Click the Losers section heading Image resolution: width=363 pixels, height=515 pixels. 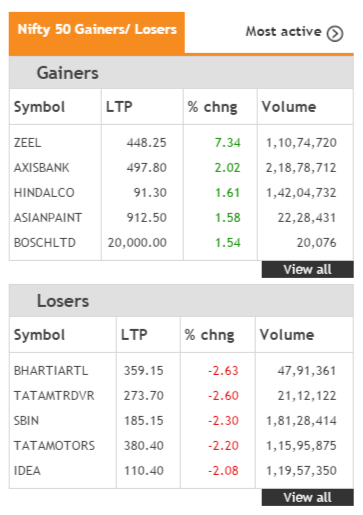coord(63,301)
